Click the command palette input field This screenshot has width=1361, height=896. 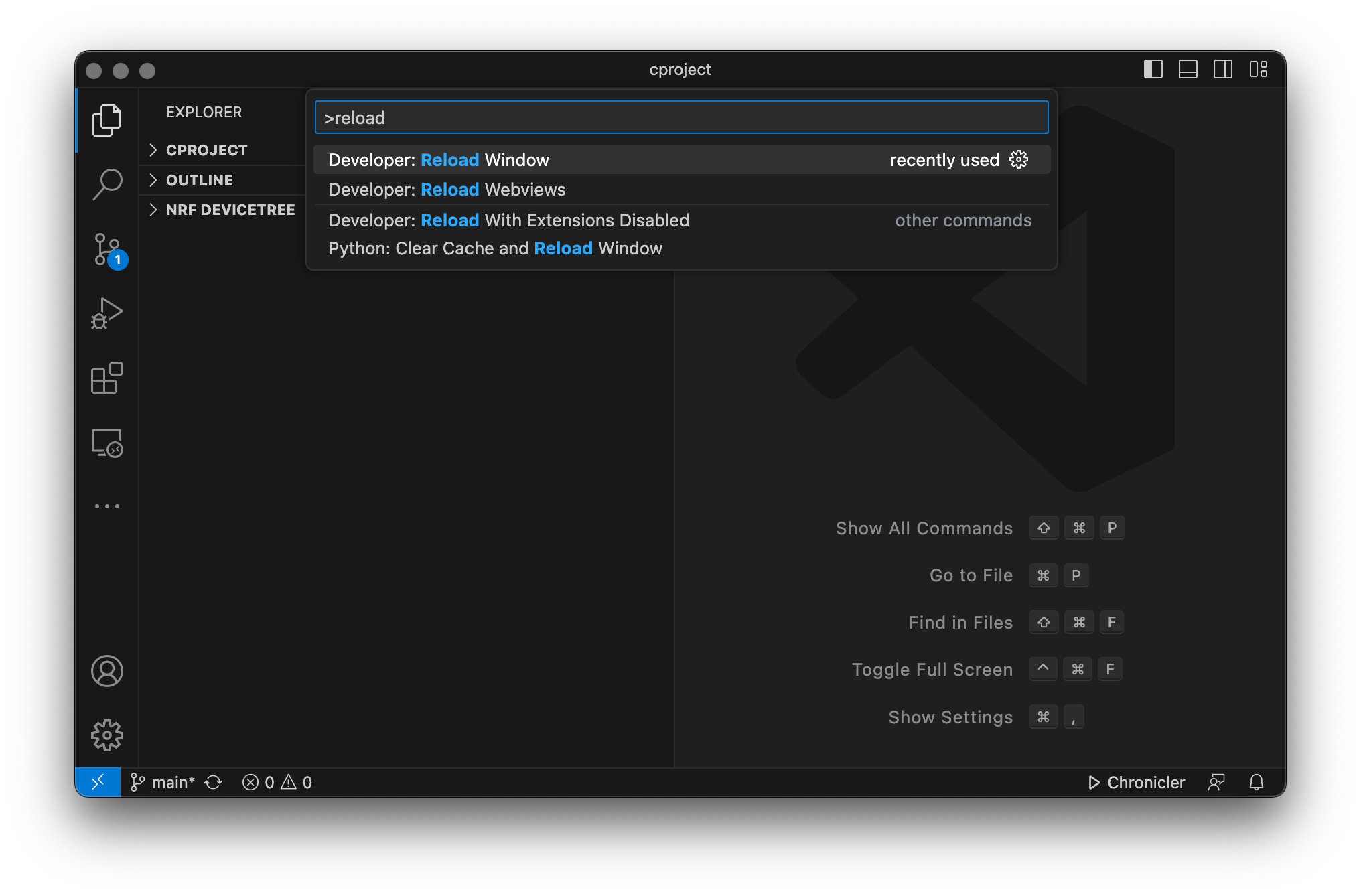(680, 118)
